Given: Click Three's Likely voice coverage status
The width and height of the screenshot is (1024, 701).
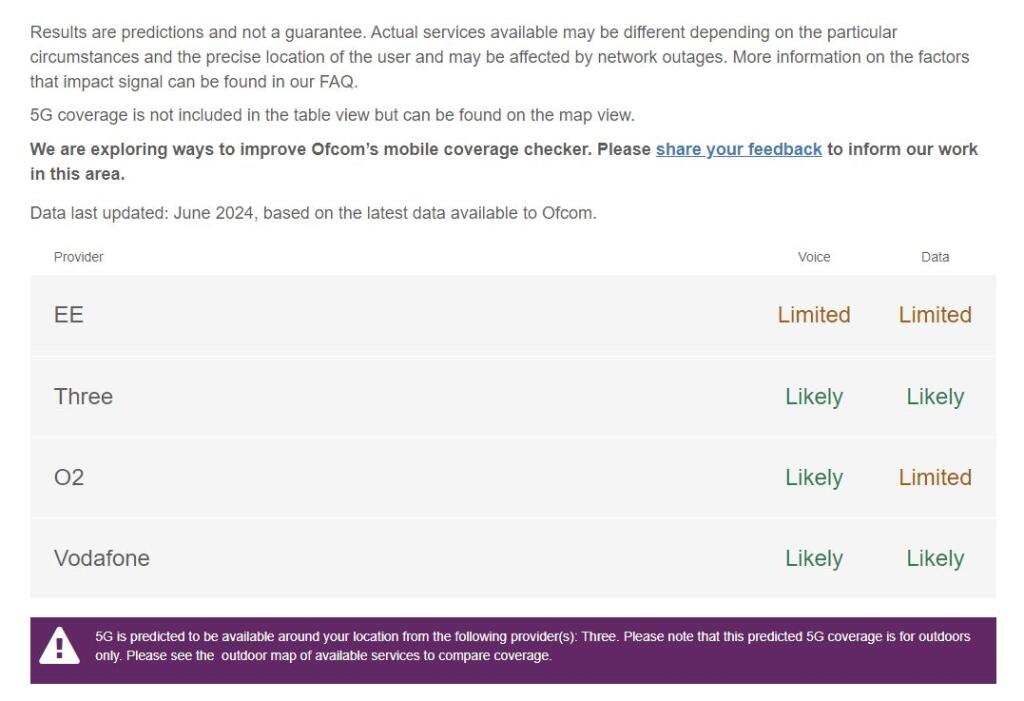Looking at the screenshot, I should tap(814, 396).
